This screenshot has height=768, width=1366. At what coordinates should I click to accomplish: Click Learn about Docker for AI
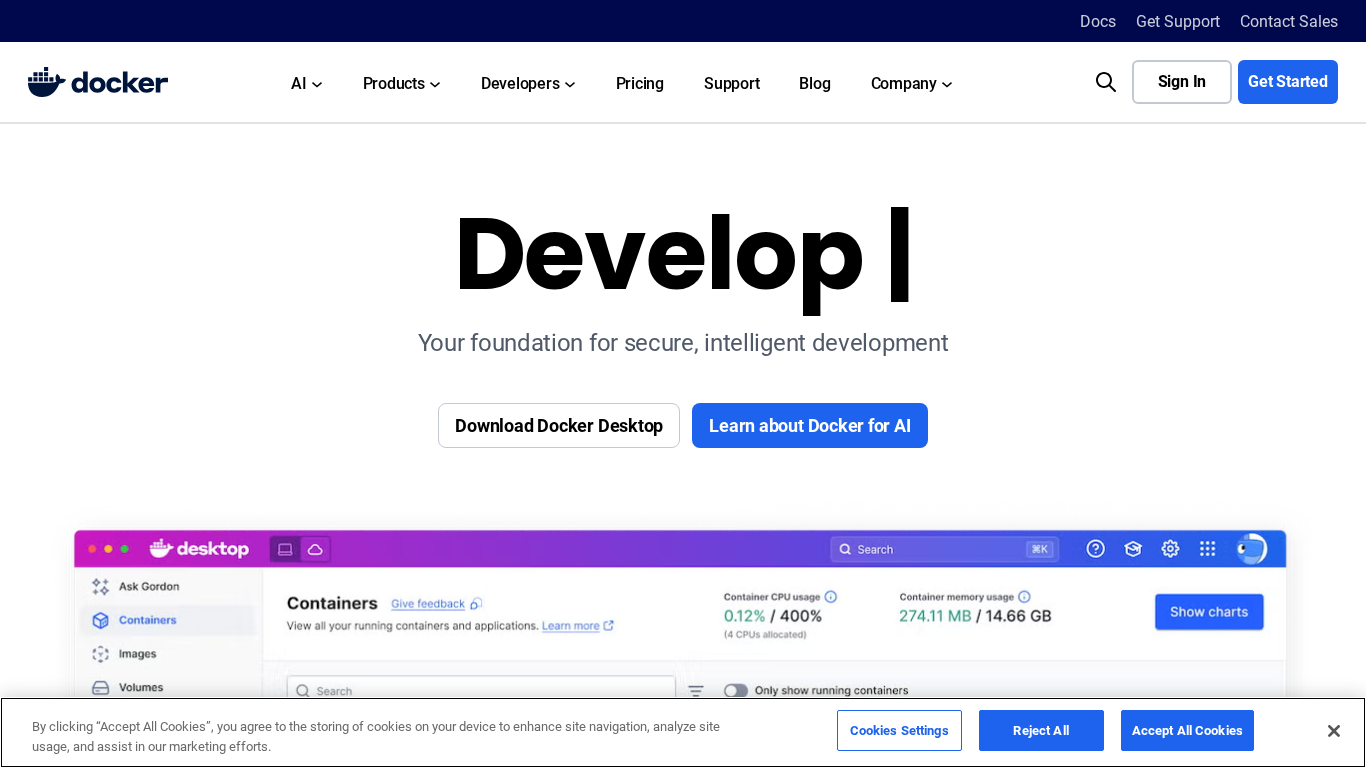[810, 426]
